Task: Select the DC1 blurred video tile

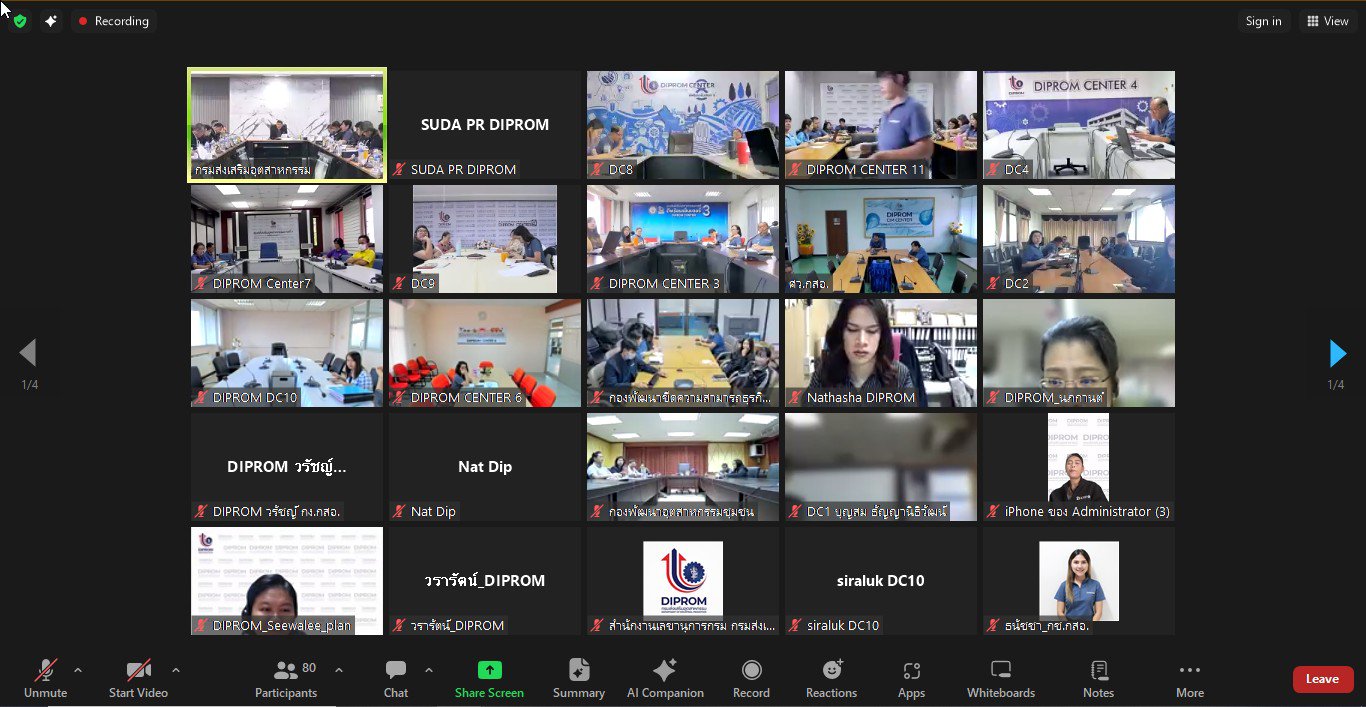Action: 881,467
